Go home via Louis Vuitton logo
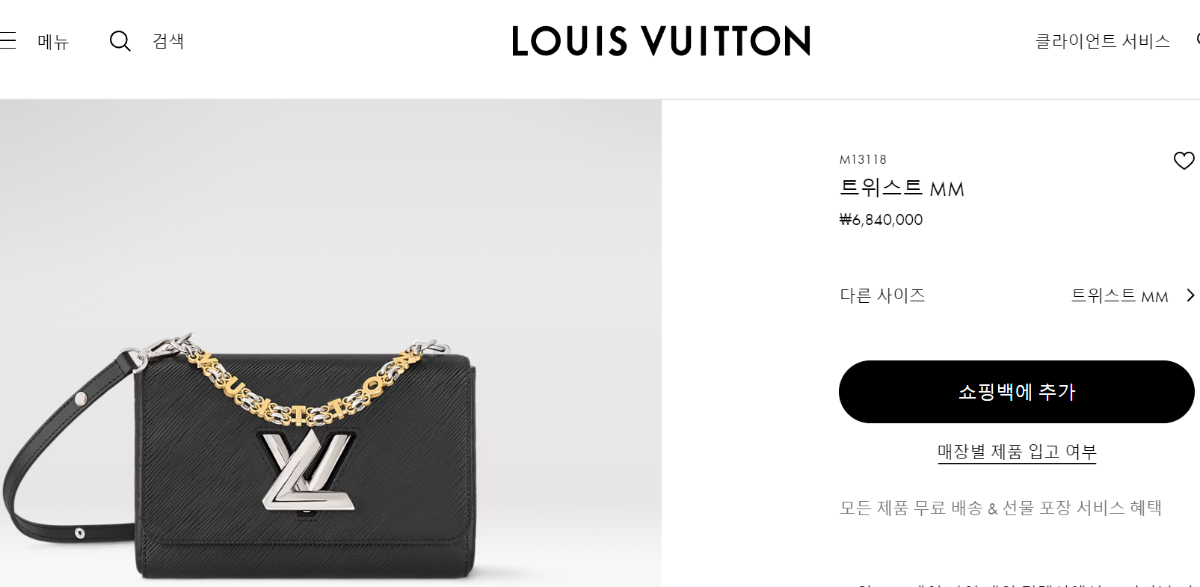1200x587 pixels. pyautogui.click(x=661, y=41)
